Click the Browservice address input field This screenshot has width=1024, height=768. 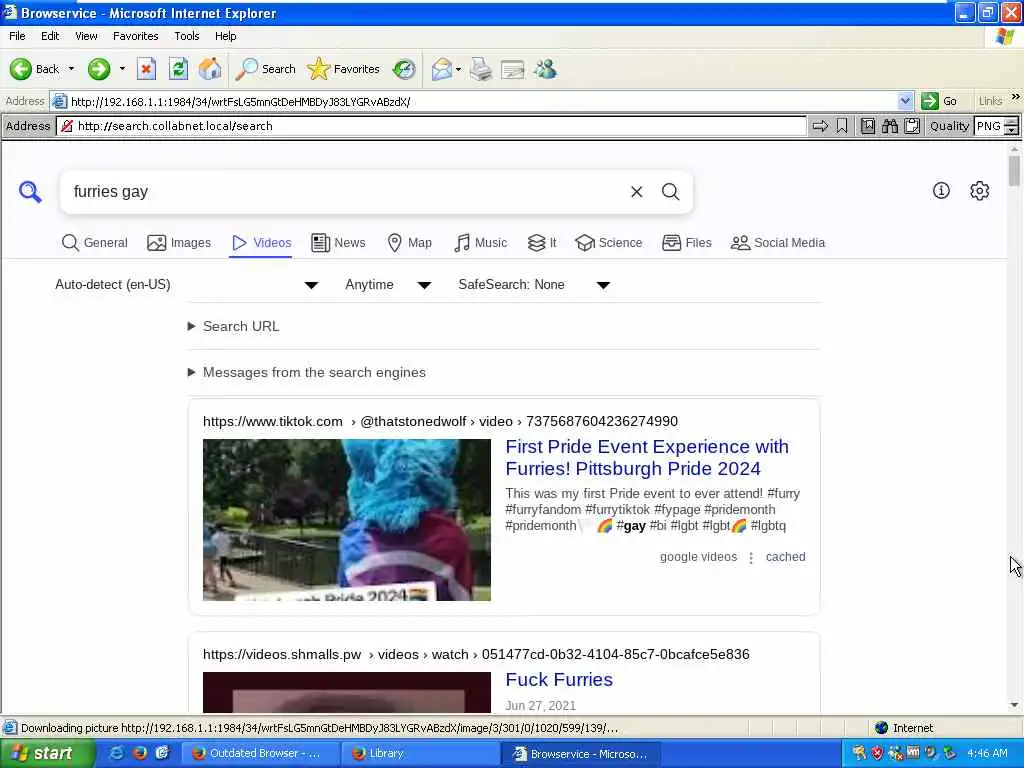(431, 126)
